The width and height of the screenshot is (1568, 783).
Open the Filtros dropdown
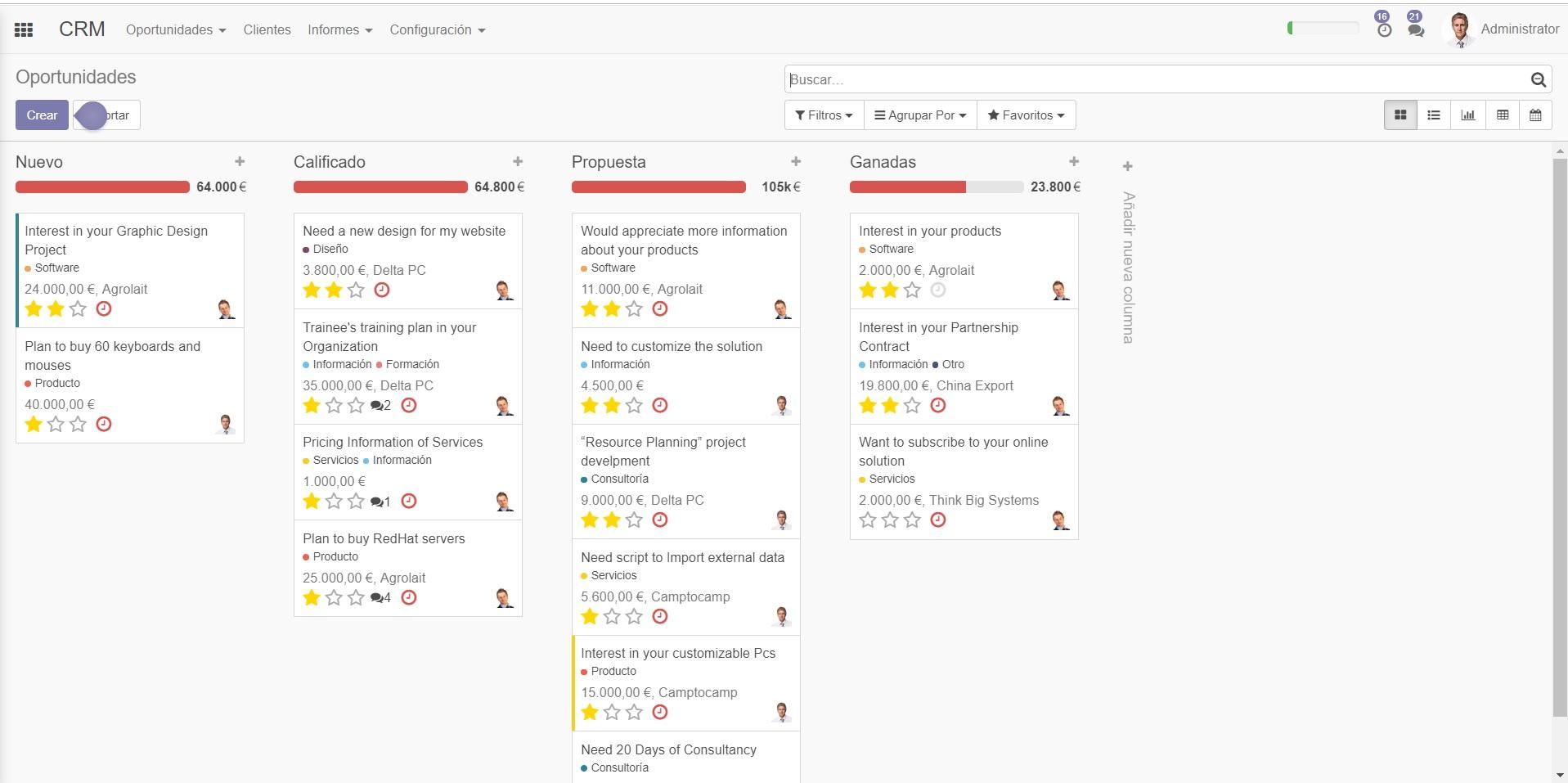click(823, 115)
